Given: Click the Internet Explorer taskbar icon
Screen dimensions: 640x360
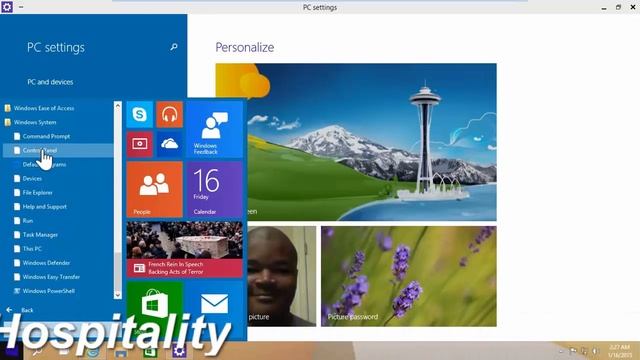Looking at the screenshot, I should [x=93, y=351].
